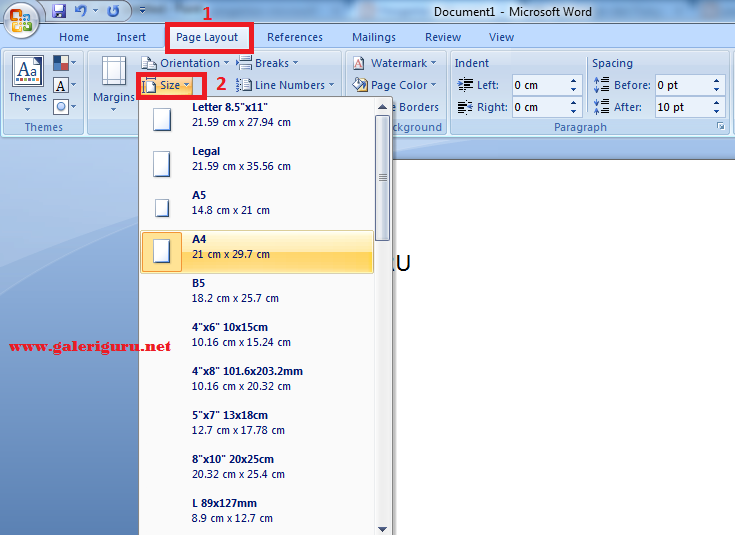Viewport: 735px width, 535px height.
Task: Click the Indent Left icon
Action: [x=465, y=85]
